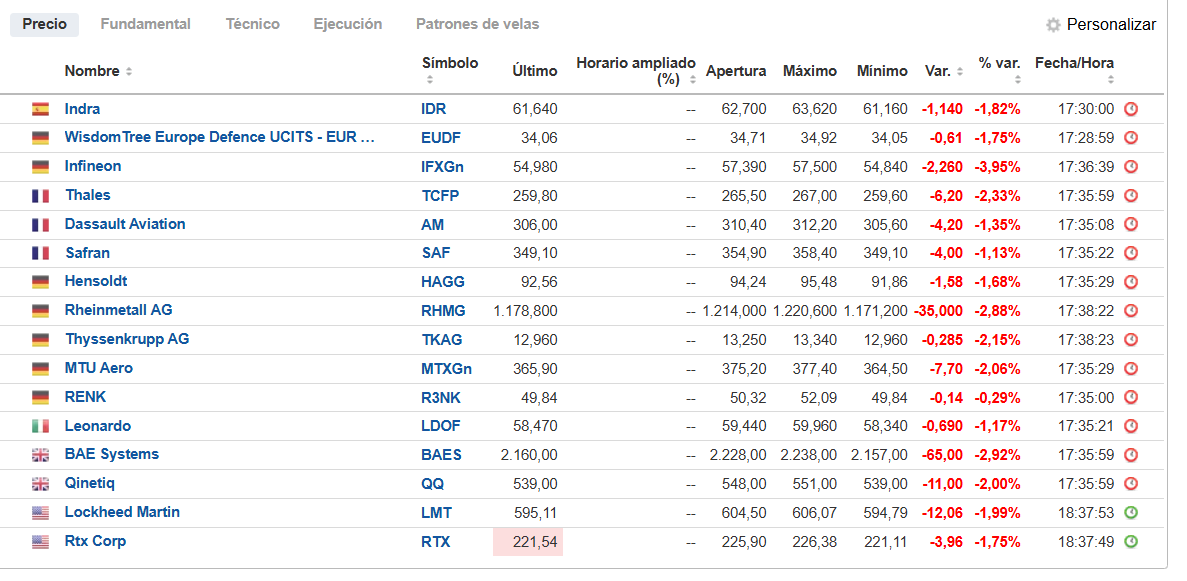The image size is (1187, 581).
Task: Click the French flag icon beside Thales
Action: click(40, 196)
